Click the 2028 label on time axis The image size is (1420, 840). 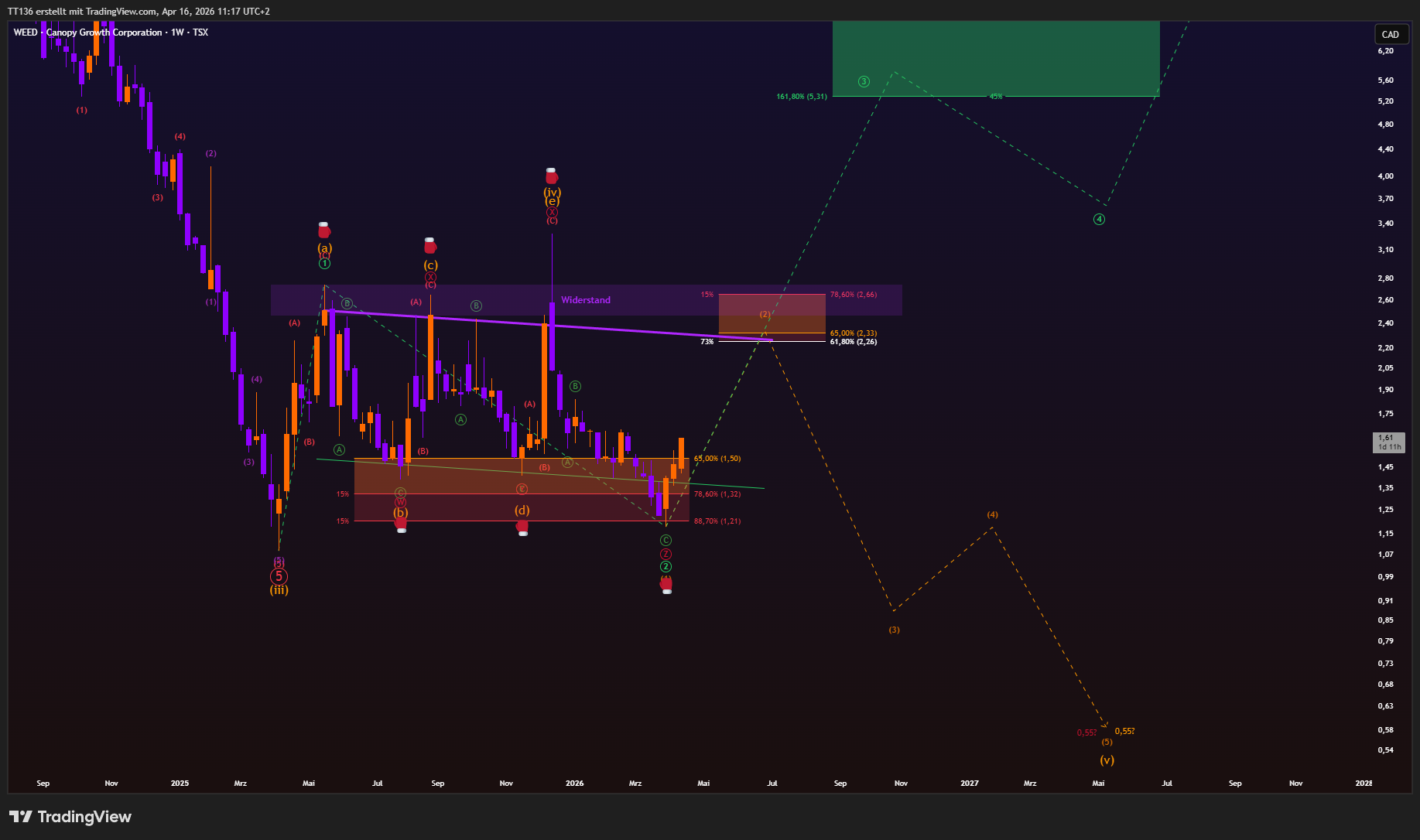(1364, 784)
